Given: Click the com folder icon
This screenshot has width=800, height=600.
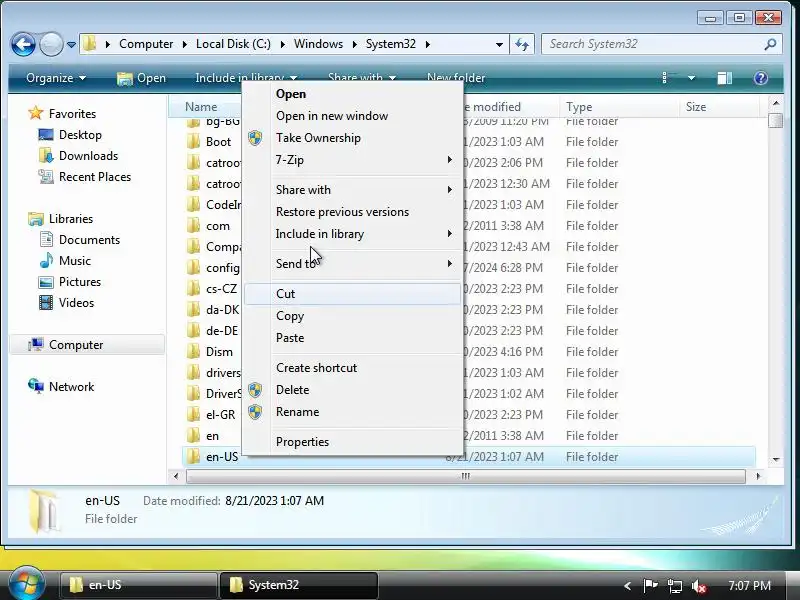Looking at the screenshot, I should click(193, 226).
